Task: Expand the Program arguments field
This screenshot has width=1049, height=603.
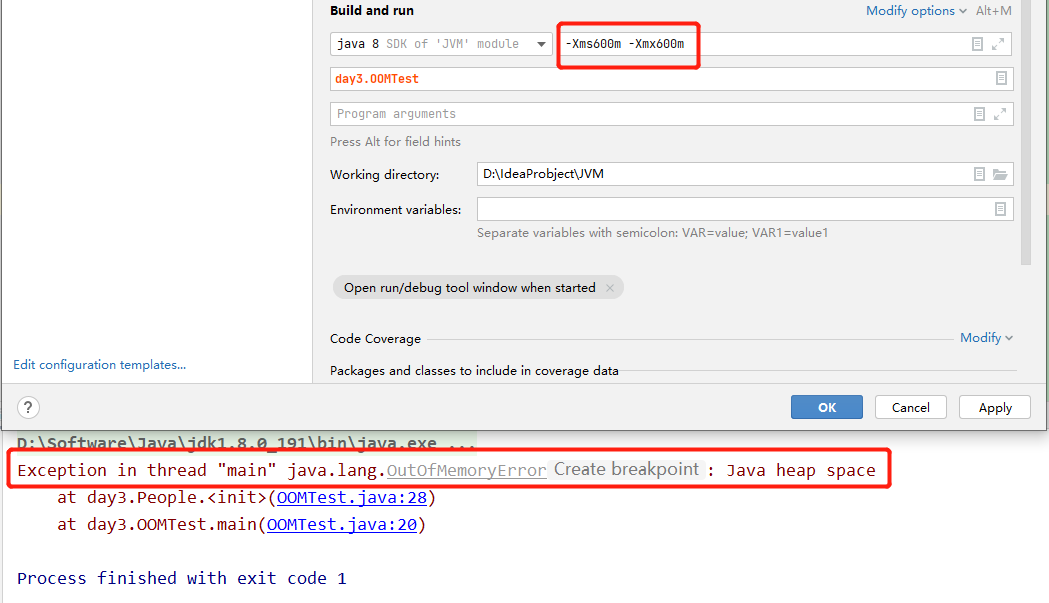Action: pos(1000,114)
